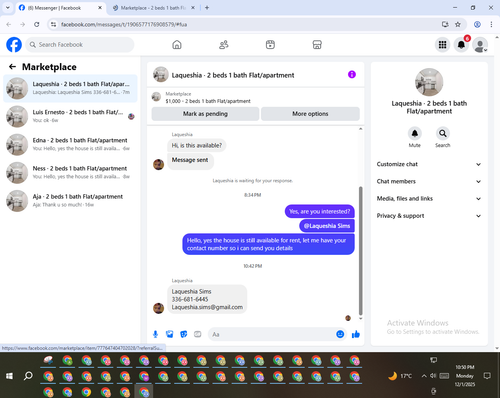Open the Chrome three-dot menu
500x398 pixels.
491,24
